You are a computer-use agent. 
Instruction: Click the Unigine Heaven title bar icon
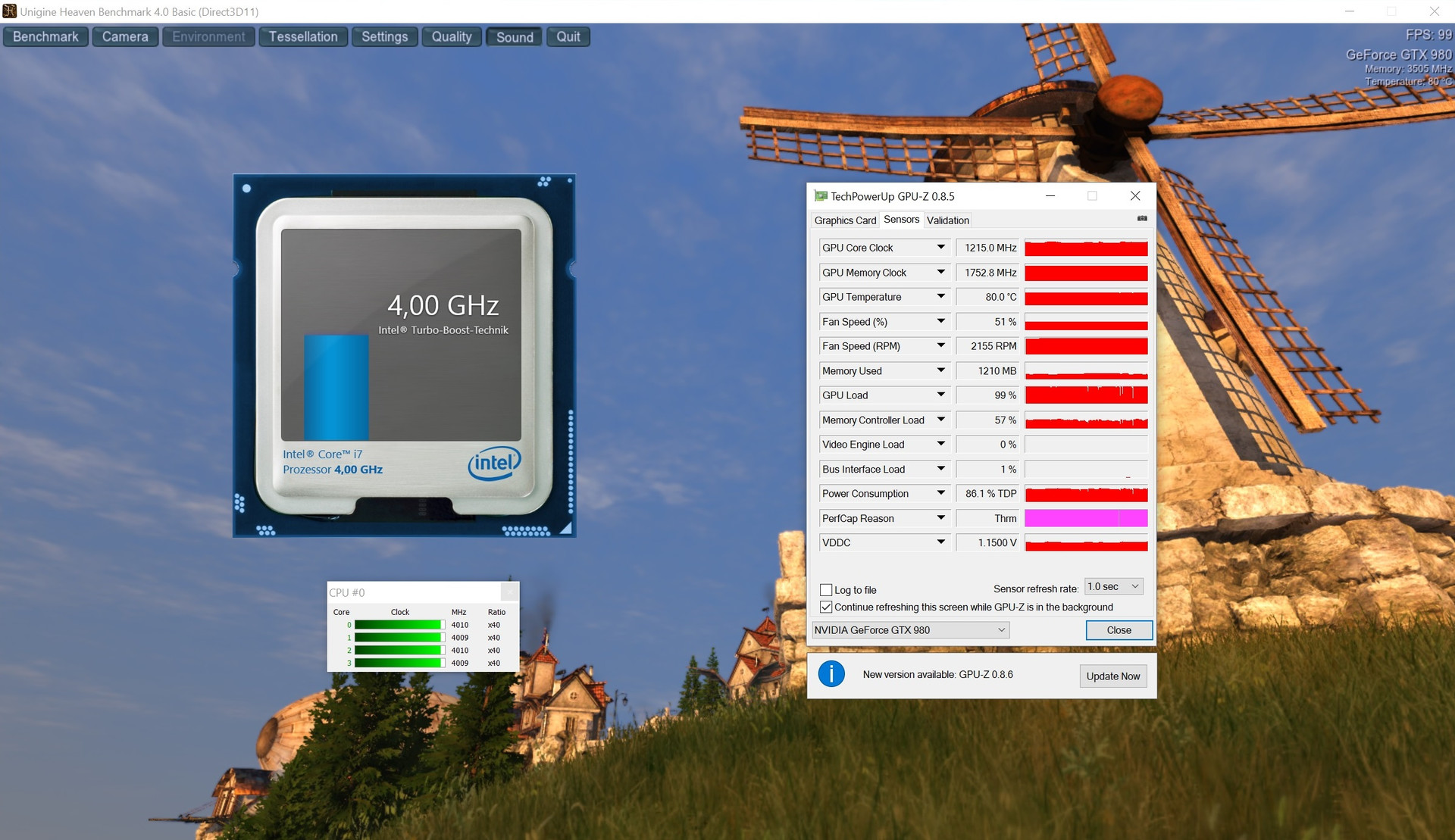(10, 11)
